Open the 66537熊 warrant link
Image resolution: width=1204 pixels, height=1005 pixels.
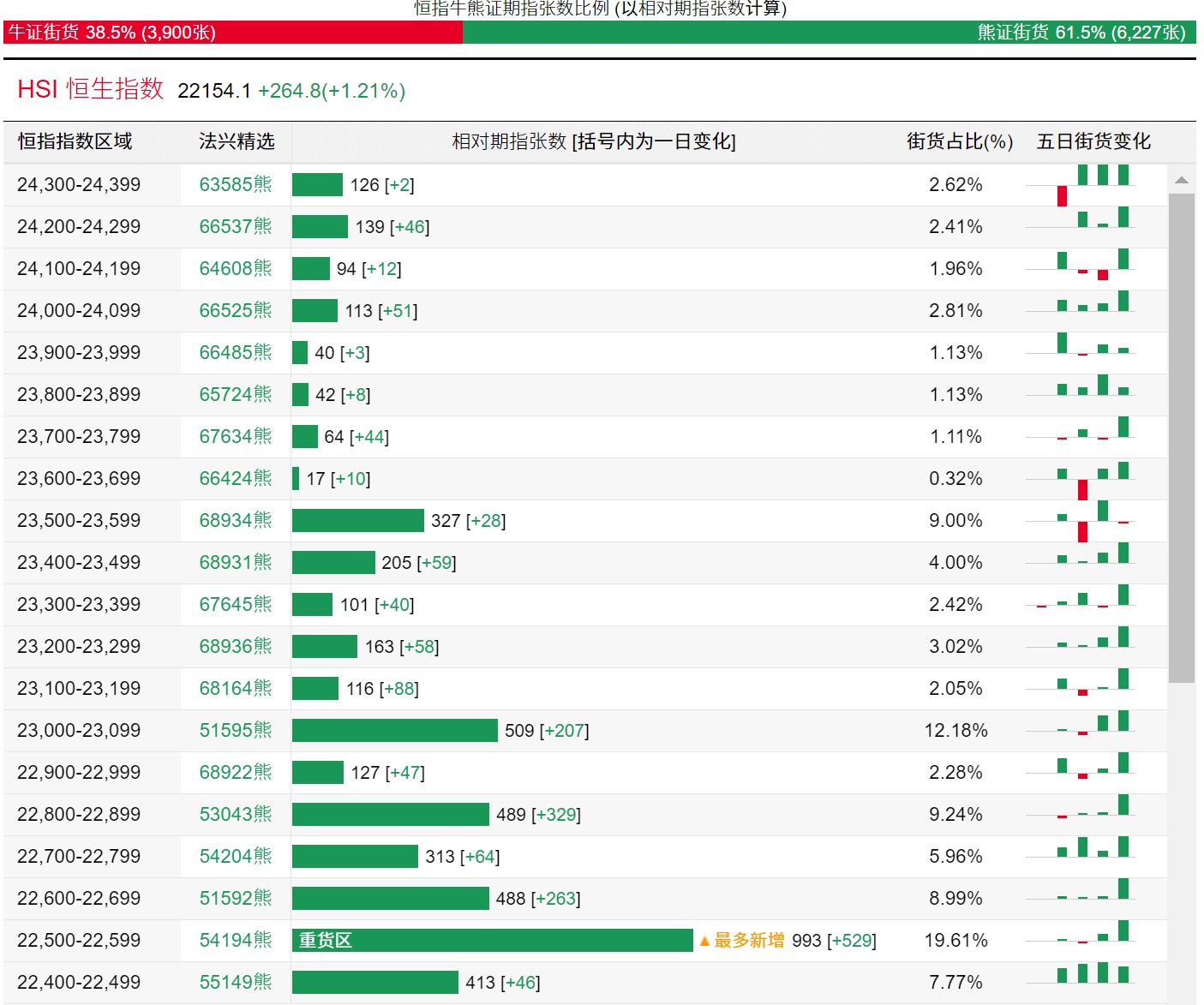coord(235,227)
